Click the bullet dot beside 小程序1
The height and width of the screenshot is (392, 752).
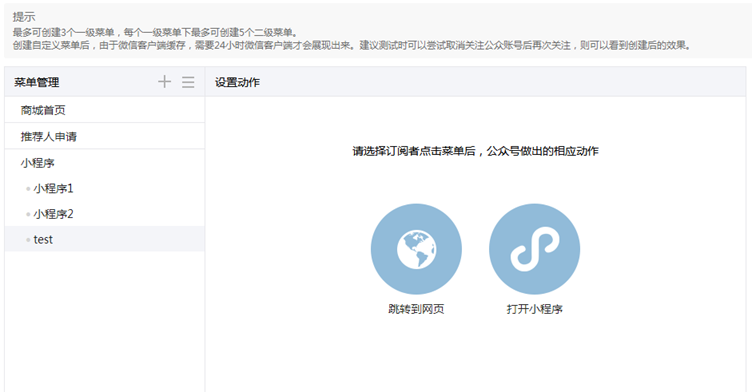click(x=28, y=189)
